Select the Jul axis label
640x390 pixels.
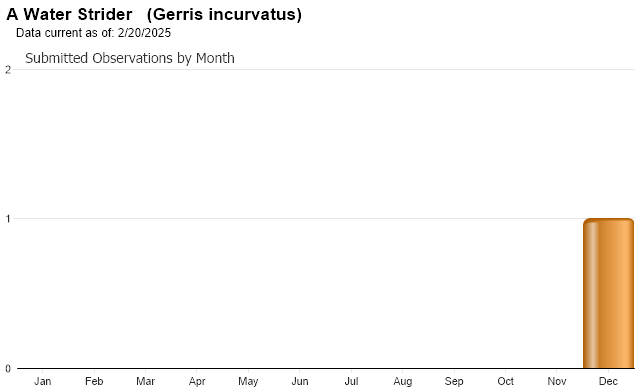pyautogui.click(x=351, y=381)
